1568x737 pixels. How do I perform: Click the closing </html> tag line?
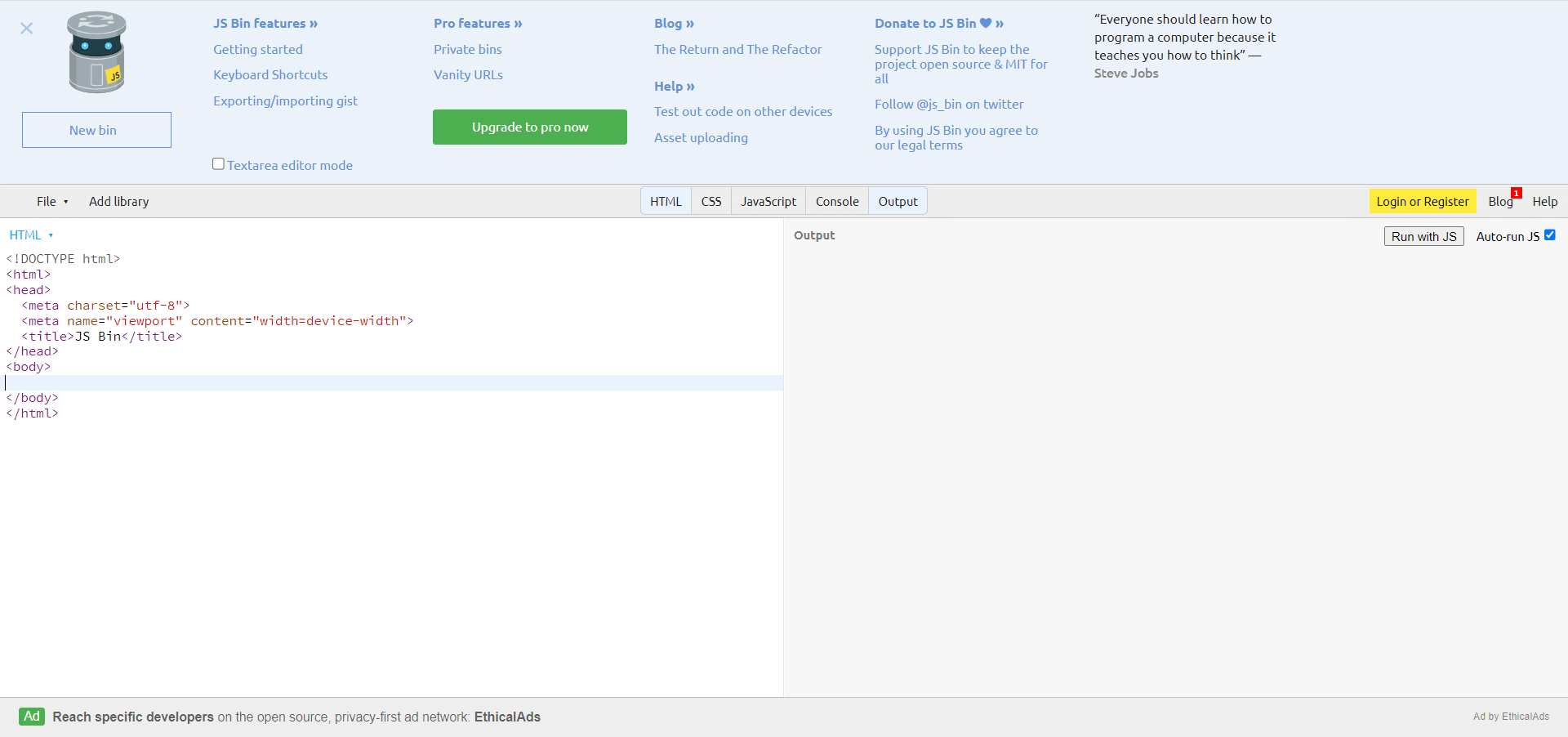(x=32, y=413)
